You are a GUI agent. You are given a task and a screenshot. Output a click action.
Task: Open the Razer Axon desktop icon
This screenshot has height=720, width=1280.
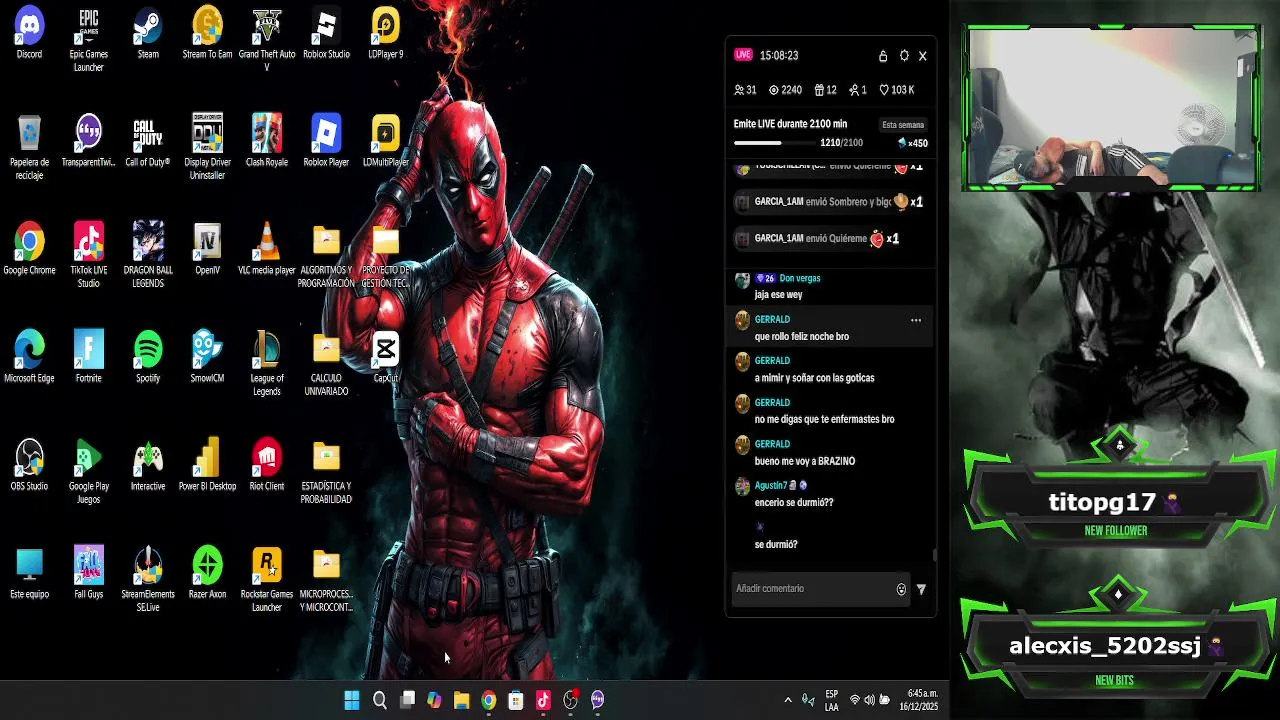pyautogui.click(x=207, y=574)
